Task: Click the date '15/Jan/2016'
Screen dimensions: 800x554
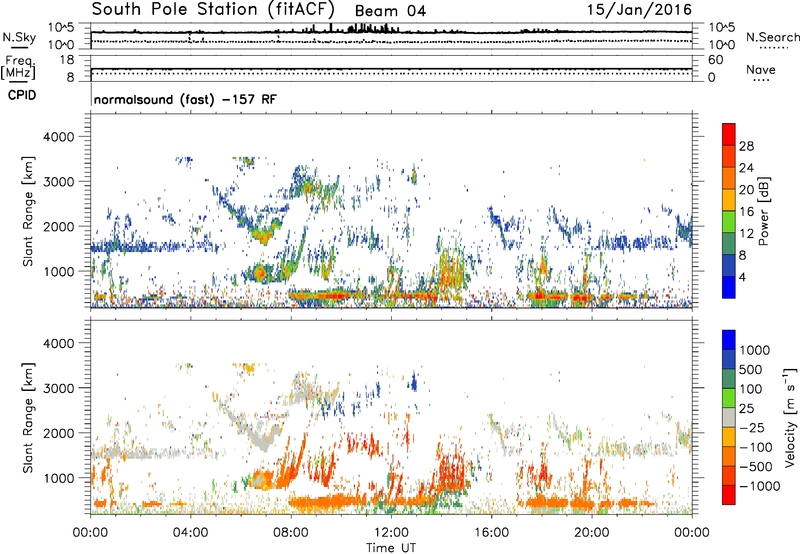Action: [639, 10]
